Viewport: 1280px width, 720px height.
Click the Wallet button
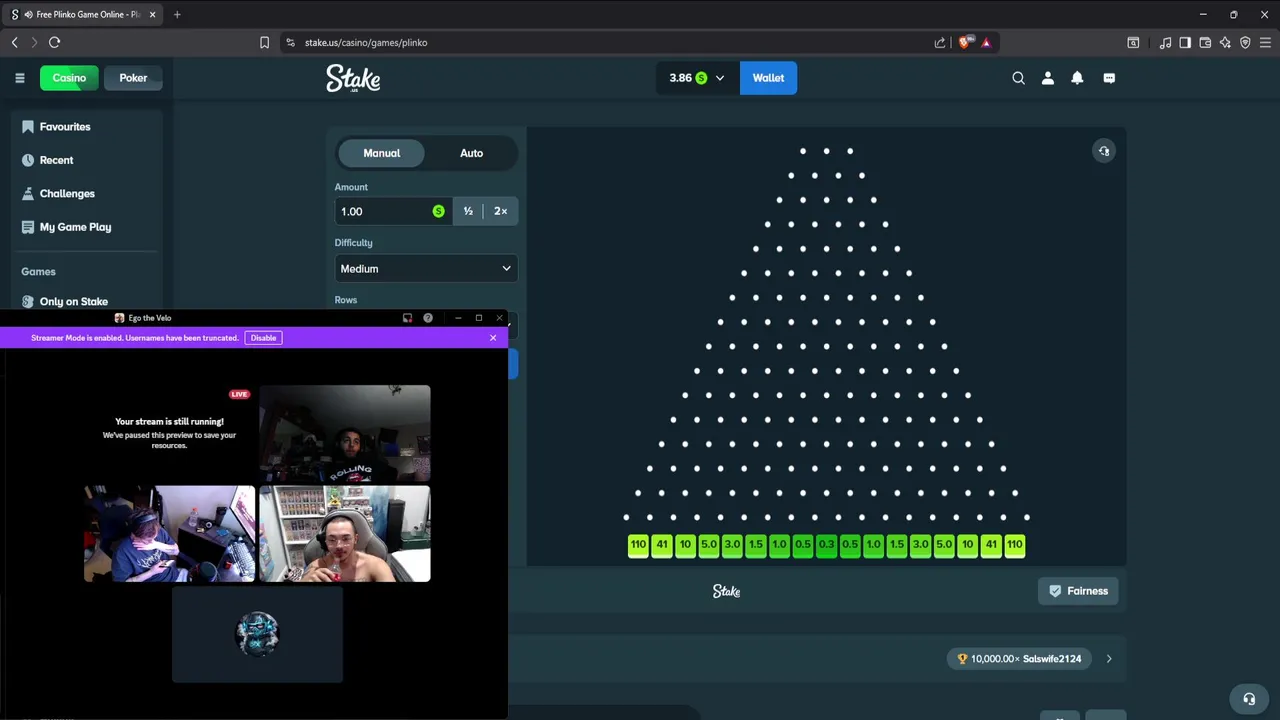pyautogui.click(x=768, y=78)
